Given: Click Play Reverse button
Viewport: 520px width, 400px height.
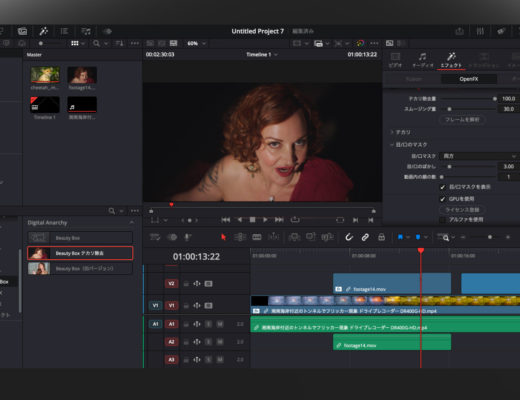Looking at the screenshot, I should click(x=239, y=220).
